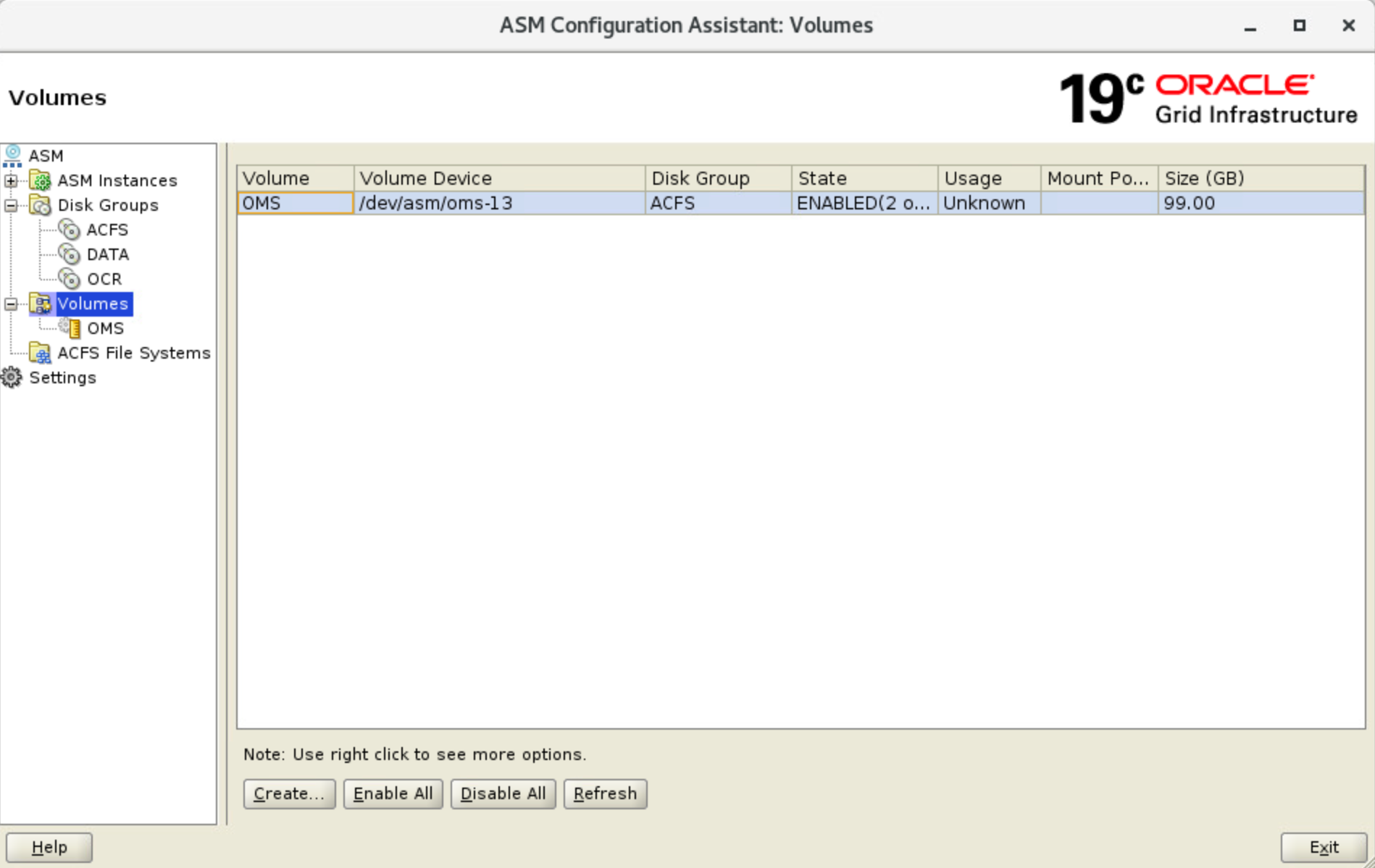1375x868 pixels.
Task: Click the /dev/asm/oms-13 device cell
Action: [x=500, y=203]
